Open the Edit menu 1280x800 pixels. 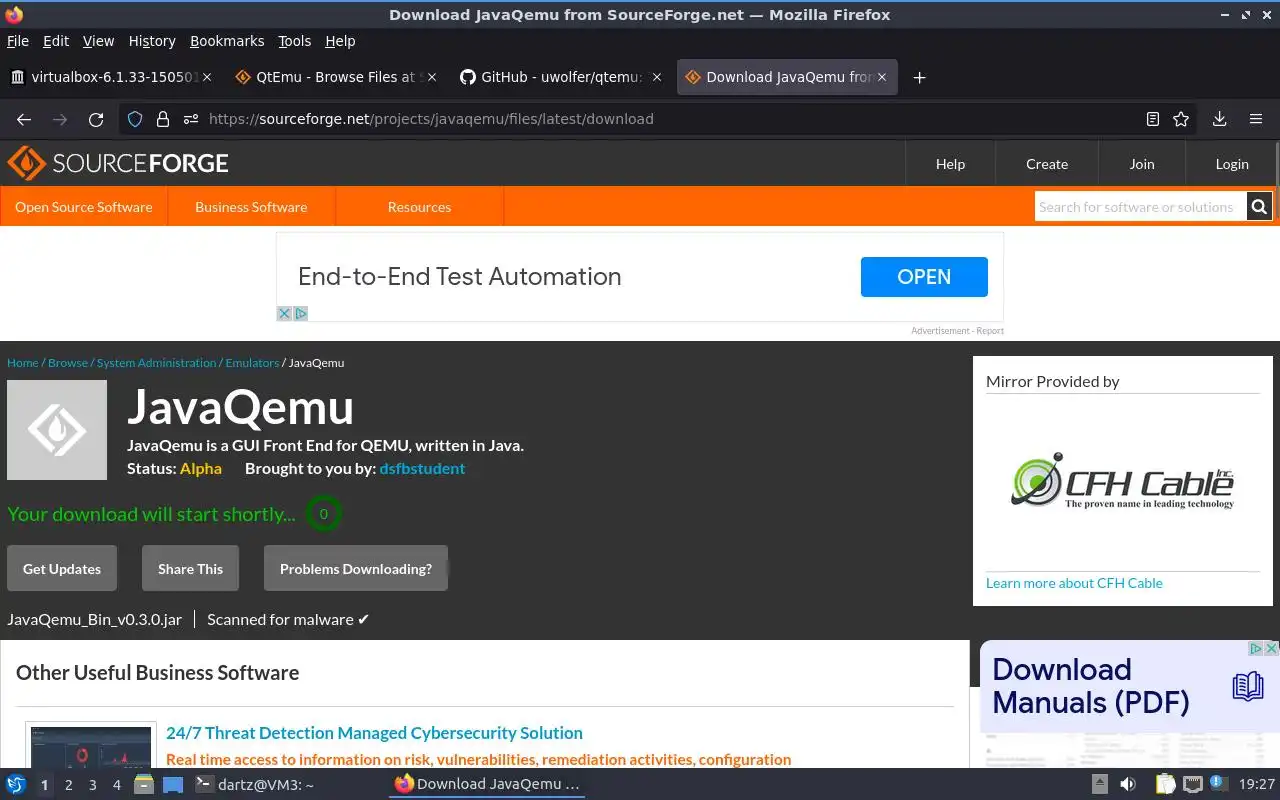point(56,41)
